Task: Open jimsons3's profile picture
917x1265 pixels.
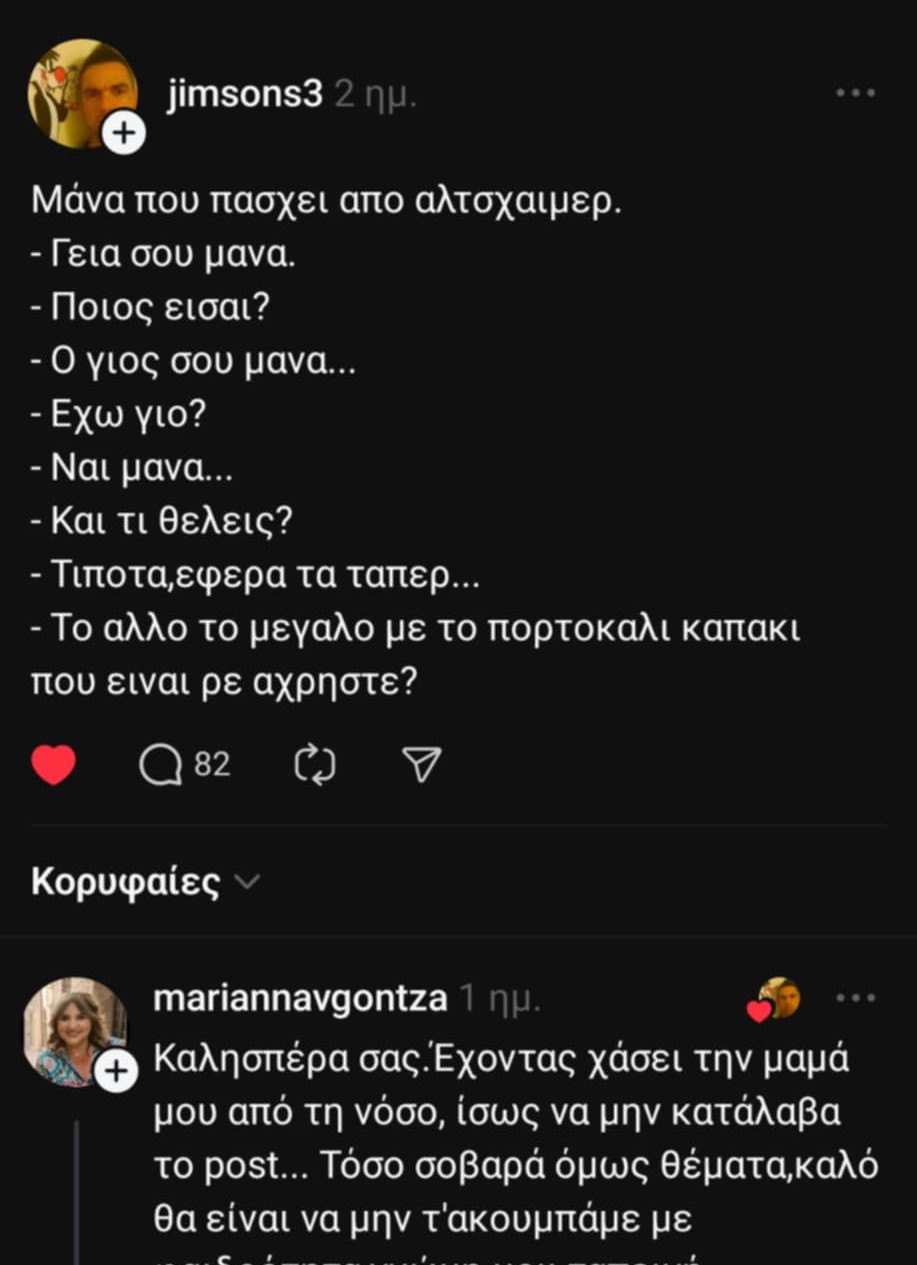Action: pyautogui.click(x=82, y=93)
